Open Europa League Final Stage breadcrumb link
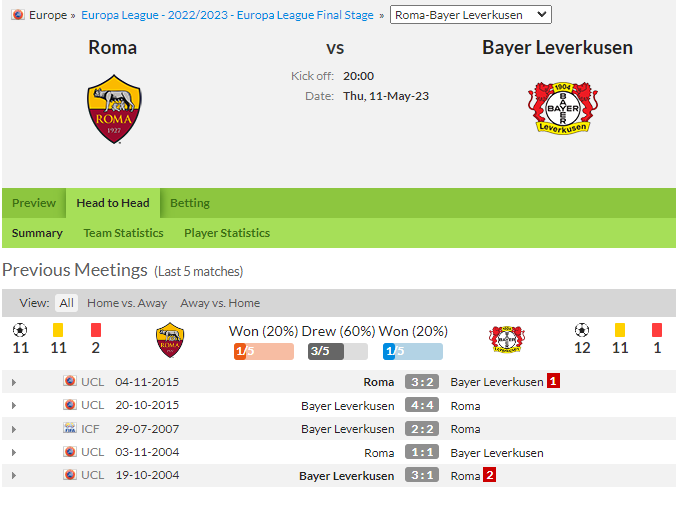Viewport: 678px width, 523px height. pos(227,15)
